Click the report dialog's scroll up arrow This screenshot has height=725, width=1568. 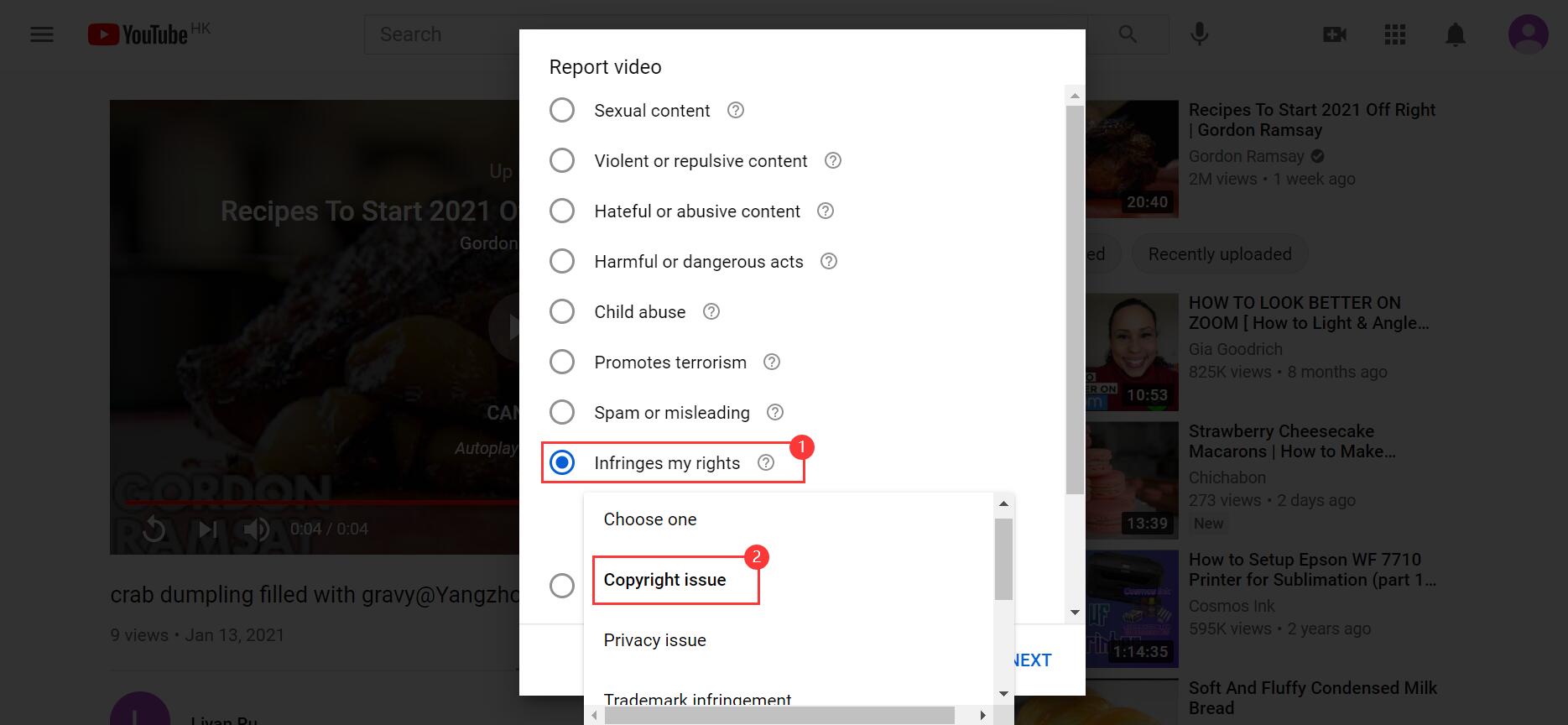pyautogui.click(x=1075, y=95)
